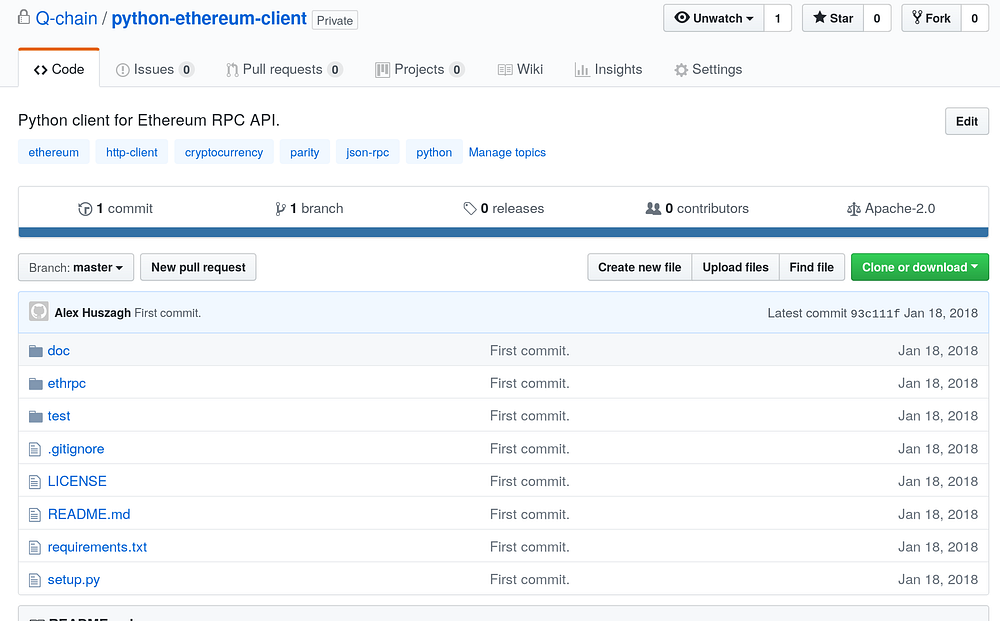Viewport: 1000px width, 621px height.
Task: Open the Wiki tab
Action: [520, 69]
